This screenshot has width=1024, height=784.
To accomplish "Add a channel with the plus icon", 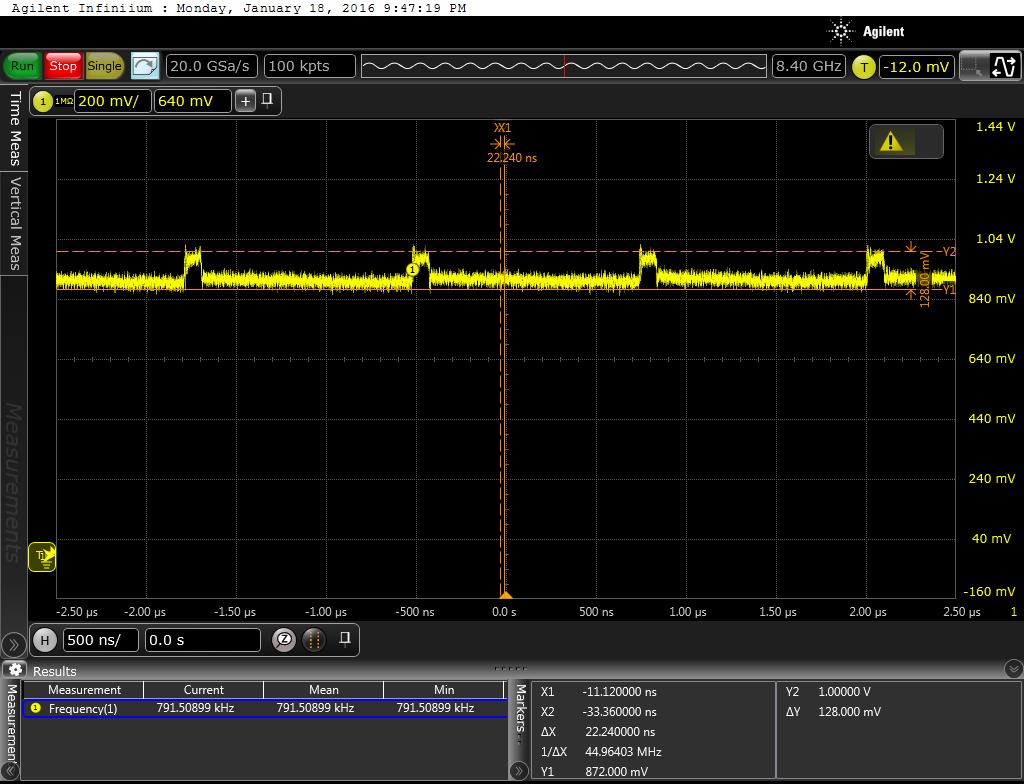I will pyautogui.click(x=245, y=101).
